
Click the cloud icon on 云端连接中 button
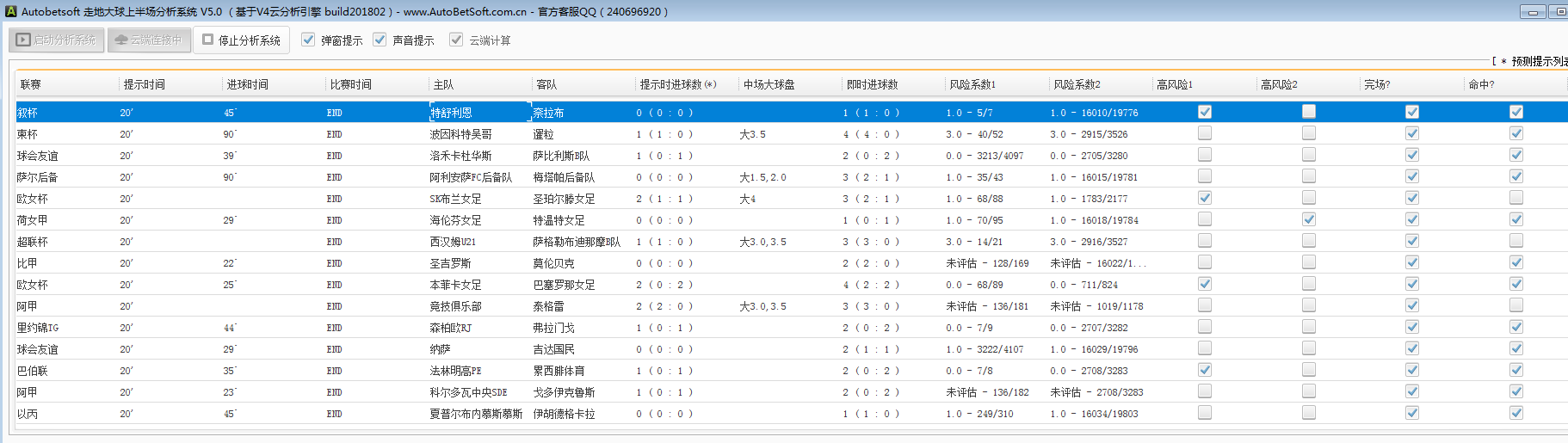click(x=121, y=40)
